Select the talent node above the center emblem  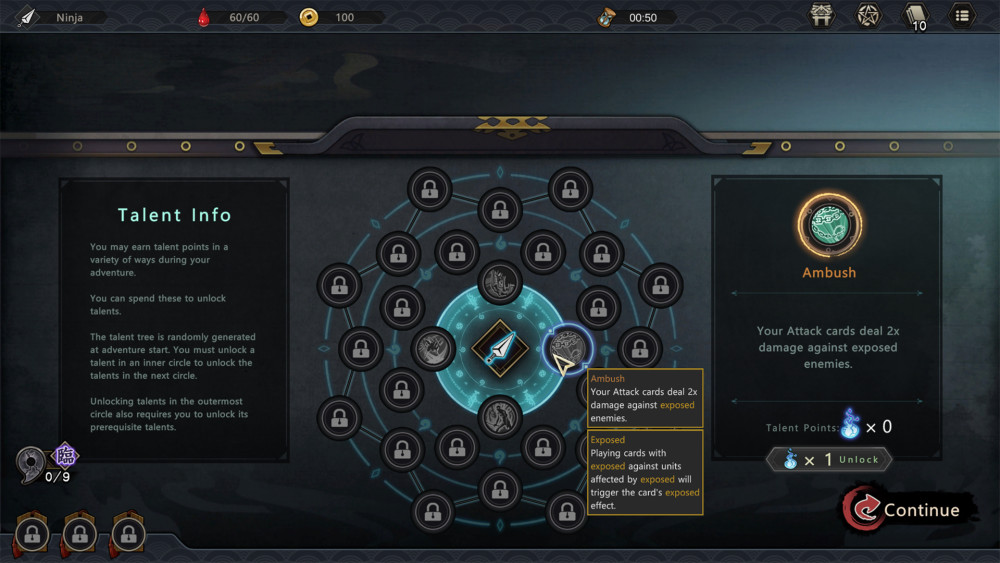click(x=500, y=282)
